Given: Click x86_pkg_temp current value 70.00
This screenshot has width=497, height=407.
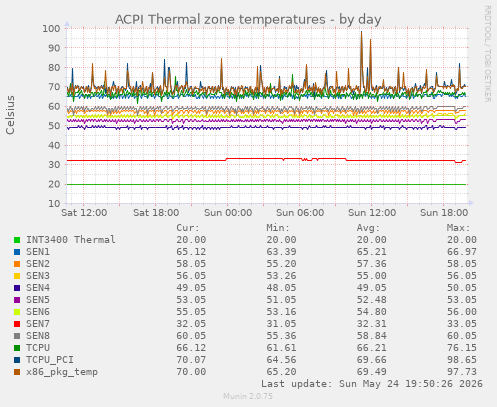Looking at the screenshot, I should pyautogui.click(x=191, y=372).
